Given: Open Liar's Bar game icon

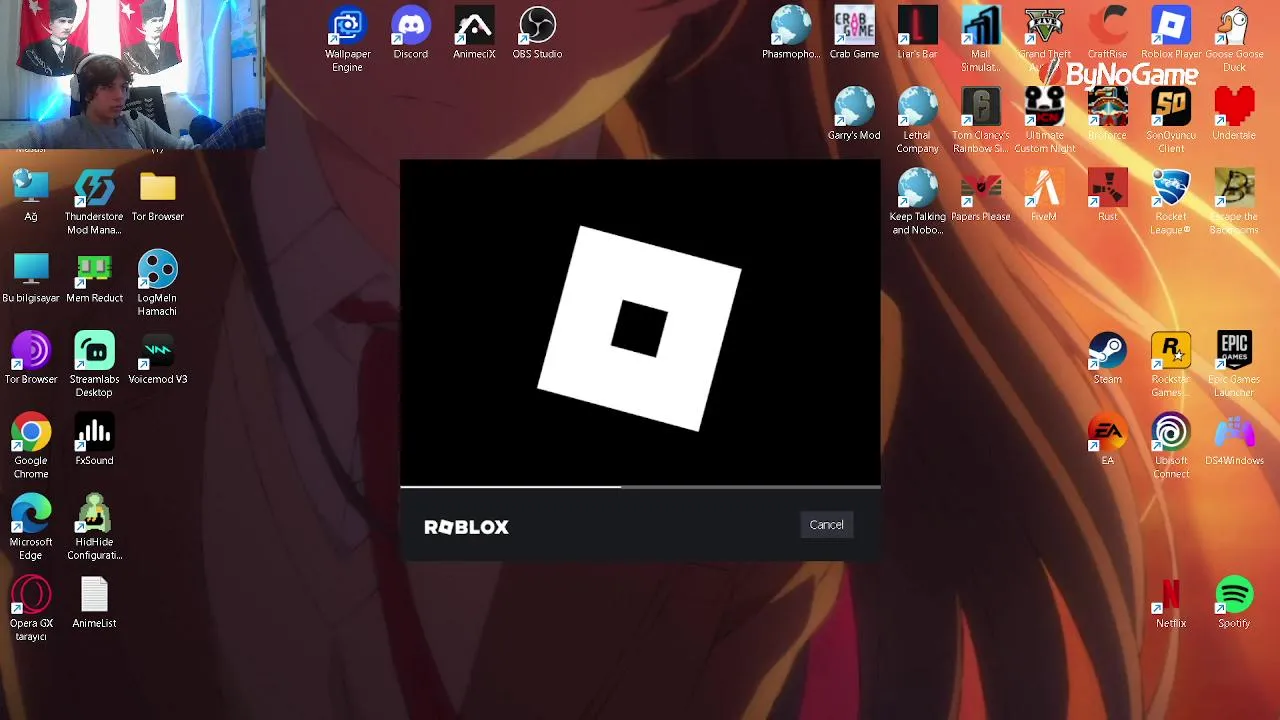Looking at the screenshot, I should 917,34.
